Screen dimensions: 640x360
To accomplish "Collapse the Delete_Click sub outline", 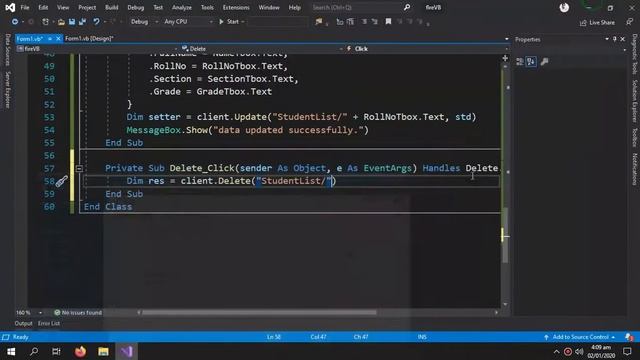I will (x=79, y=168).
